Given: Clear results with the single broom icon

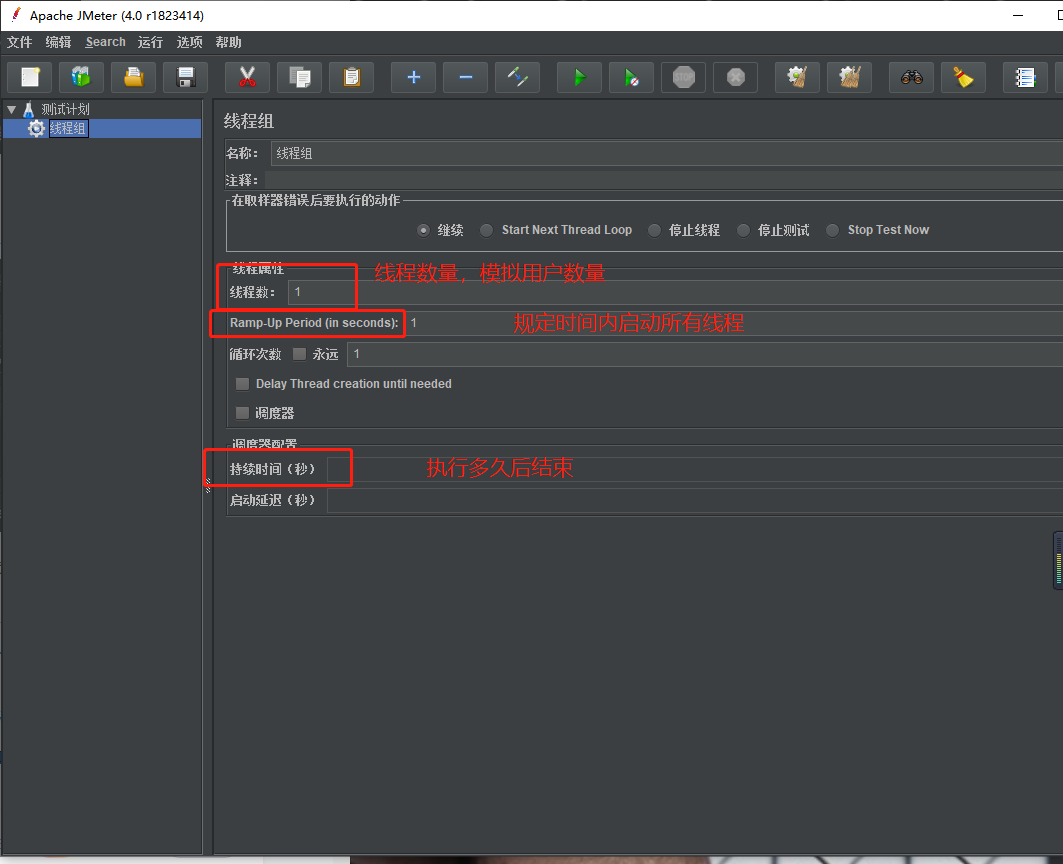Looking at the screenshot, I should pos(797,77).
